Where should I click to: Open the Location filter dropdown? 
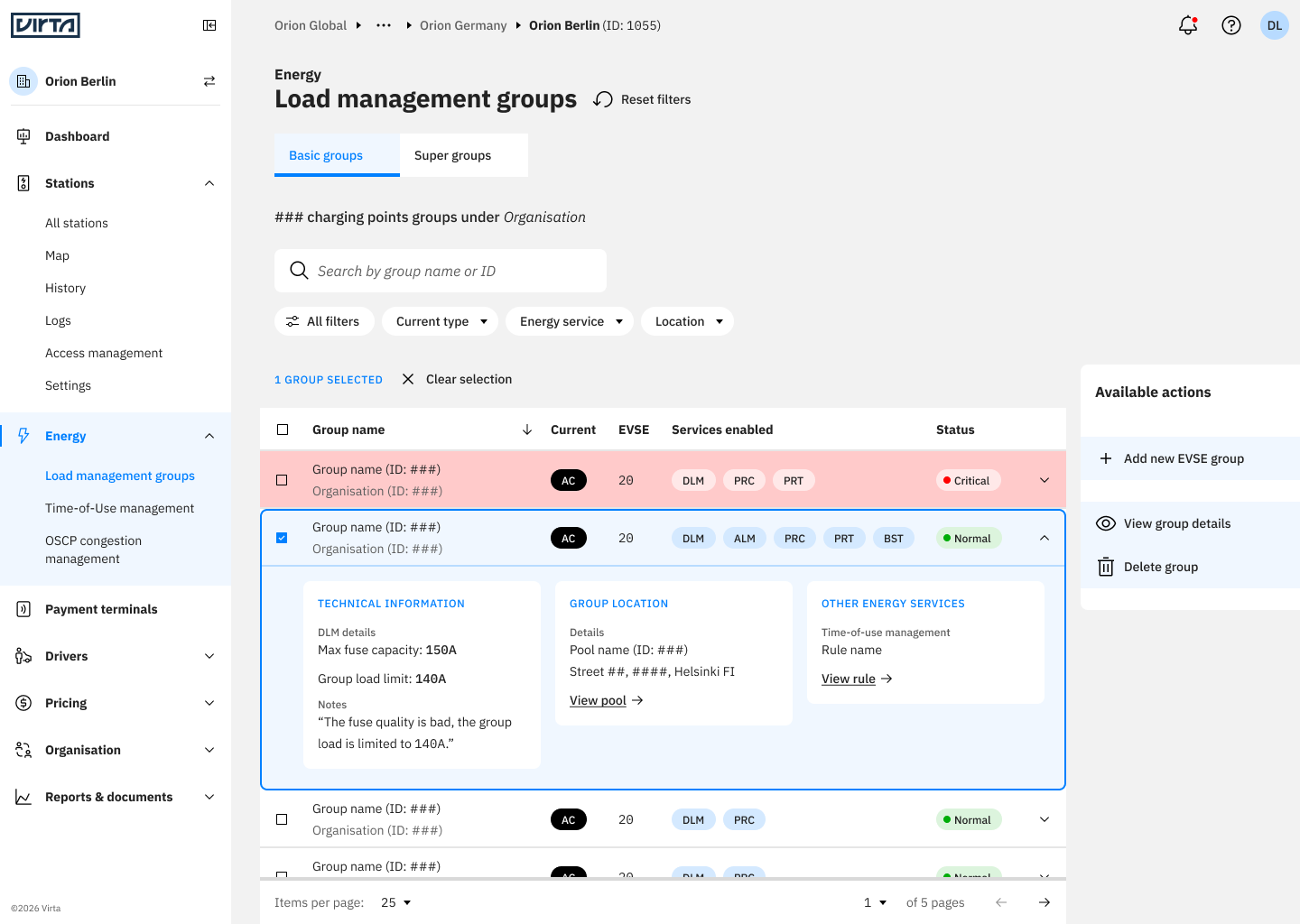click(x=687, y=321)
